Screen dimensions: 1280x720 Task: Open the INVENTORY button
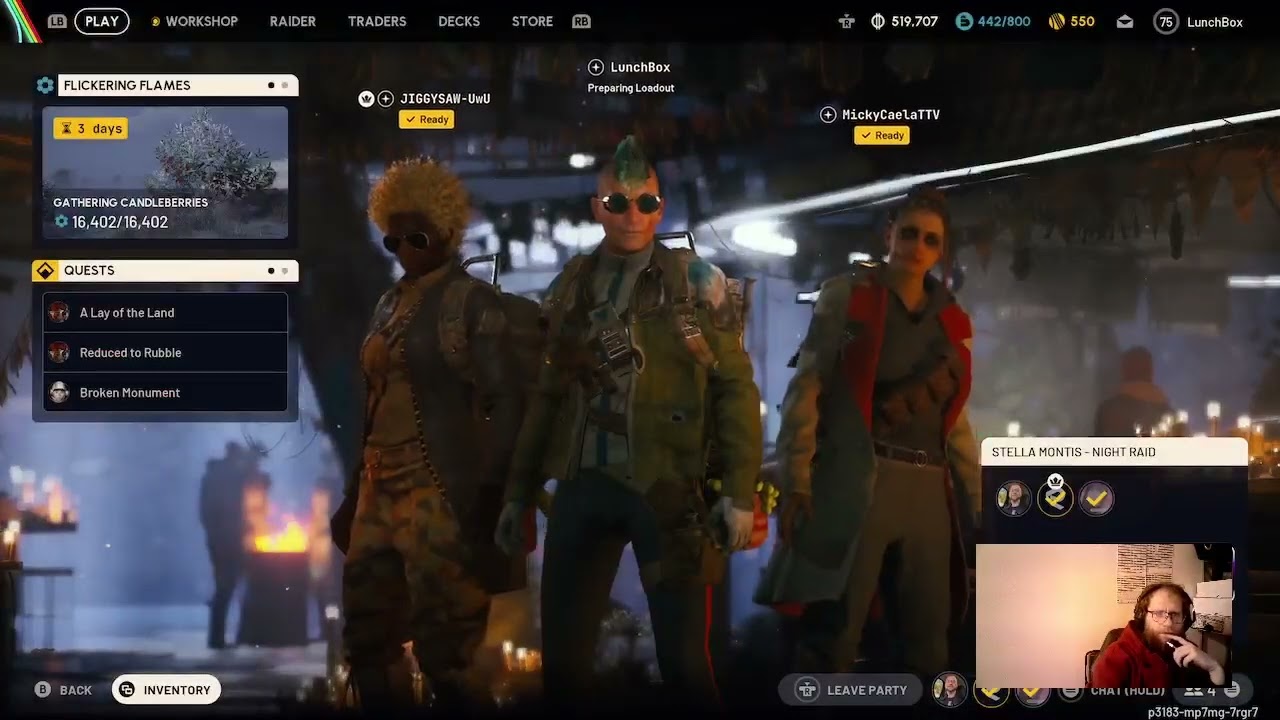click(x=166, y=690)
